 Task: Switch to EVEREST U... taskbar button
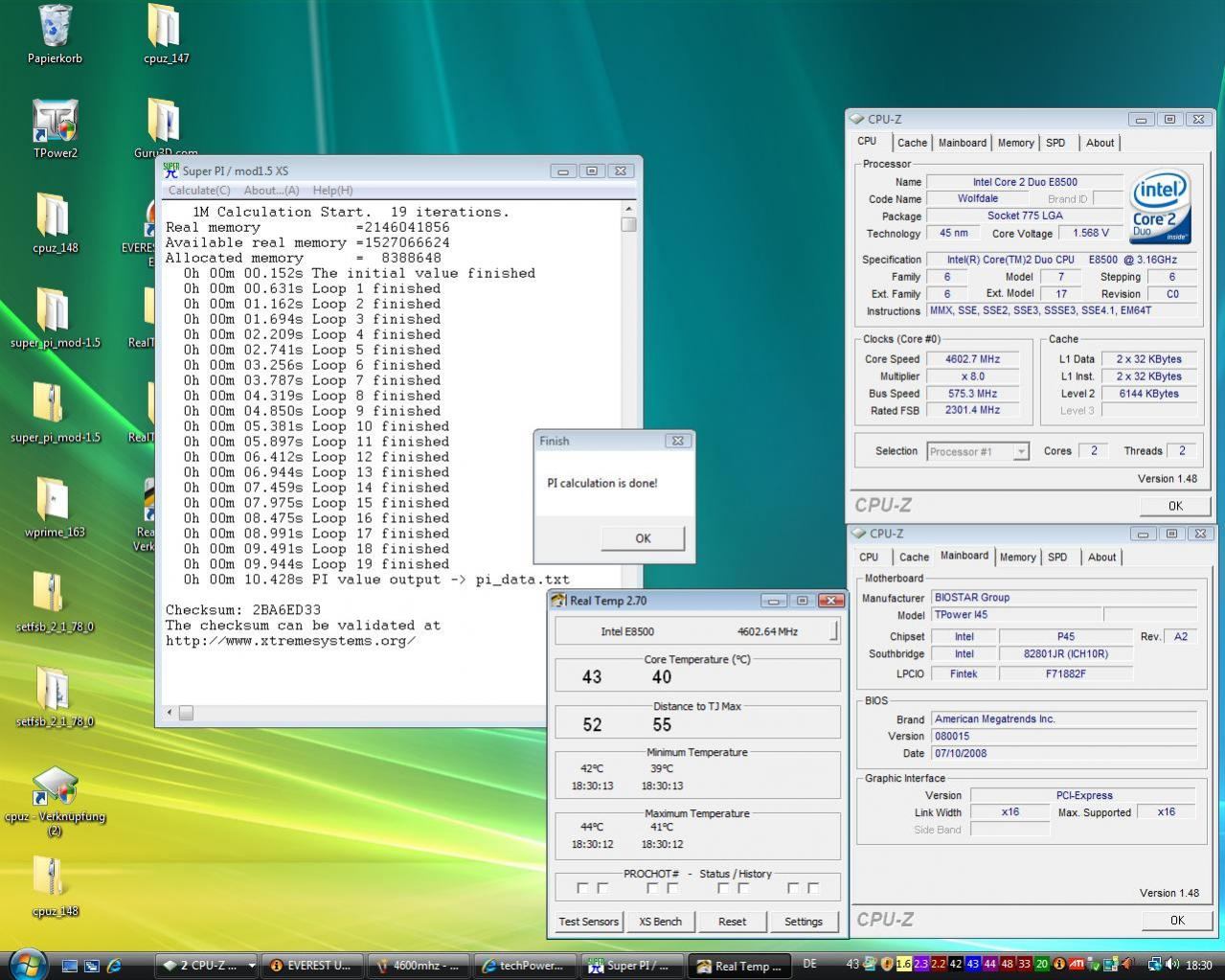[313, 966]
